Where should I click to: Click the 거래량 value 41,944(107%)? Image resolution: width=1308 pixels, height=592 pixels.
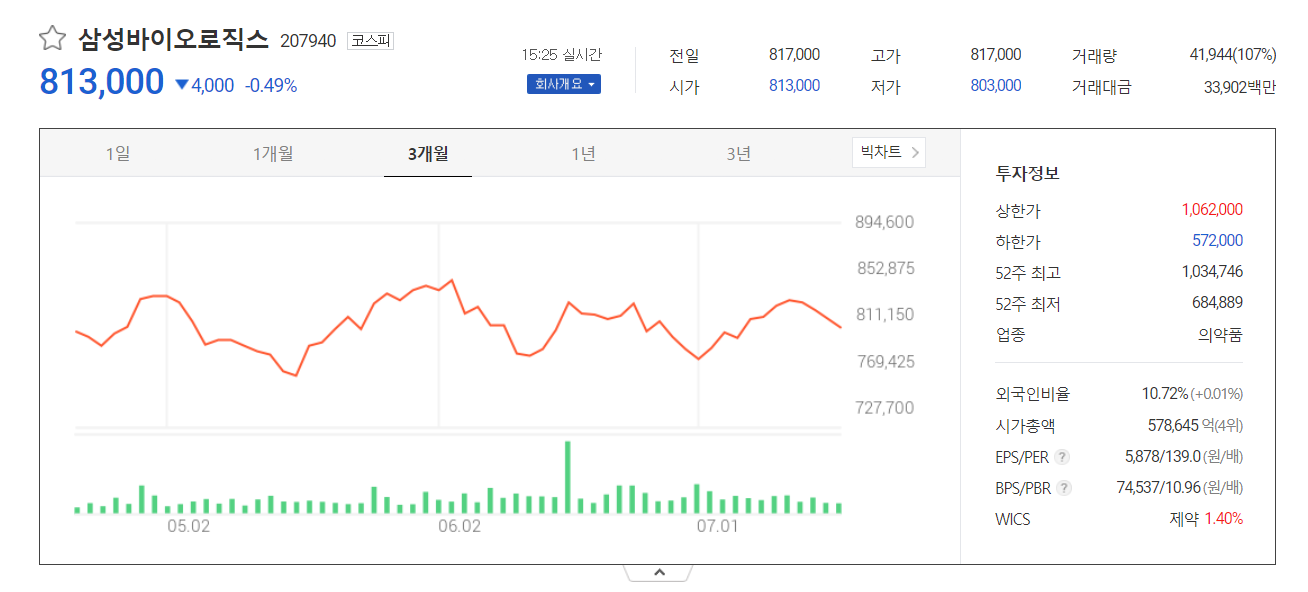tap(1233, 54)
